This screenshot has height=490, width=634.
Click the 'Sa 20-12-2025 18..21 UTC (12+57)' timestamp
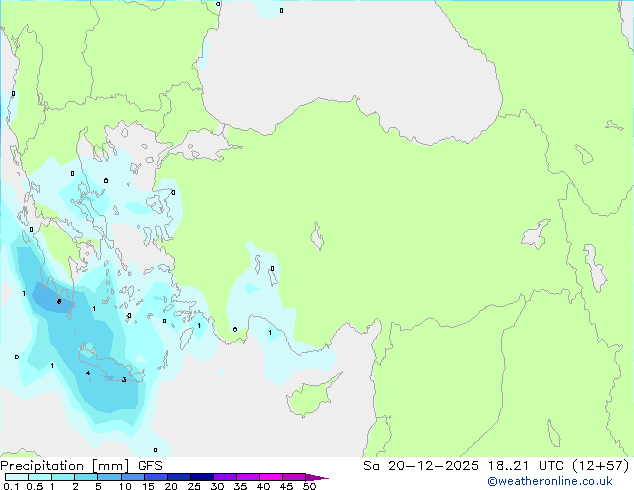point(496,466)
